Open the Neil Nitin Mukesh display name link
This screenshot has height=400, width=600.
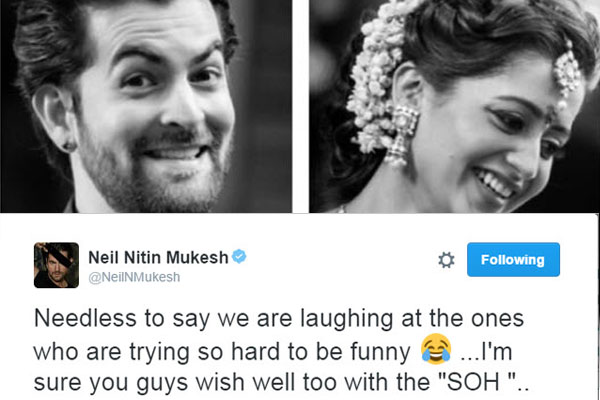click(x=158, y=257)
